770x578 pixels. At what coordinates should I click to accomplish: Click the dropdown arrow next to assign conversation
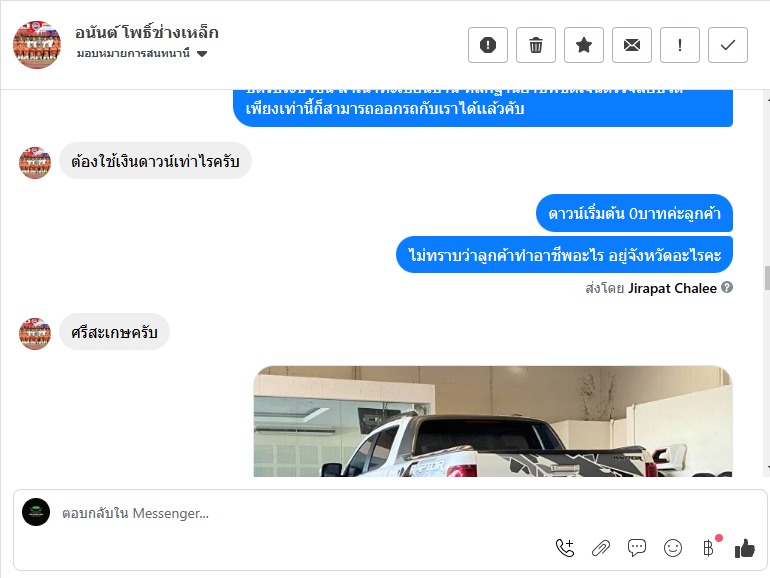point(202,54)
